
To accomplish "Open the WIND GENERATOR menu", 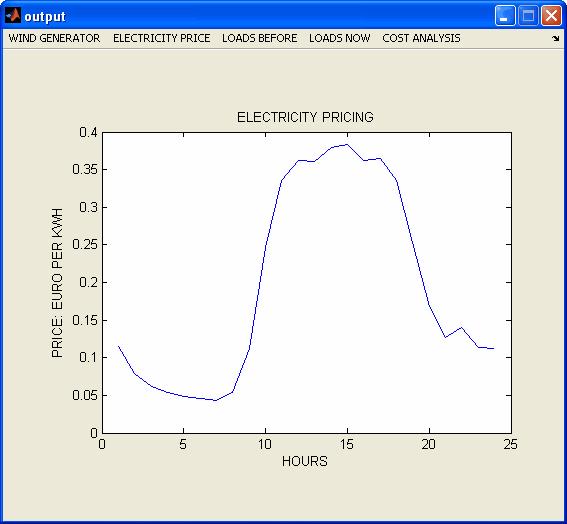I will click(x=54, y=38).
